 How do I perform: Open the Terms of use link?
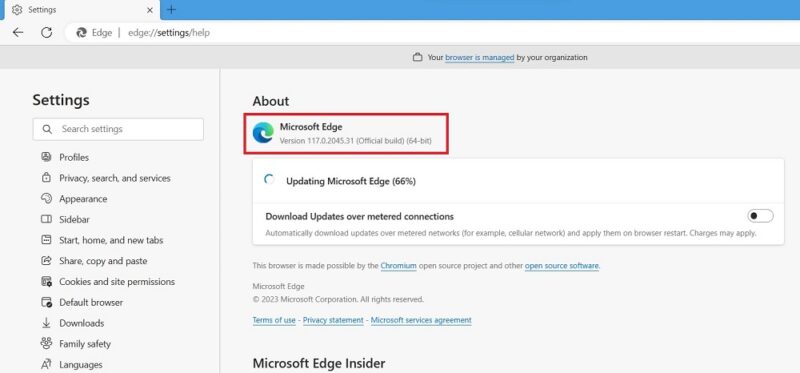point(274,320)
